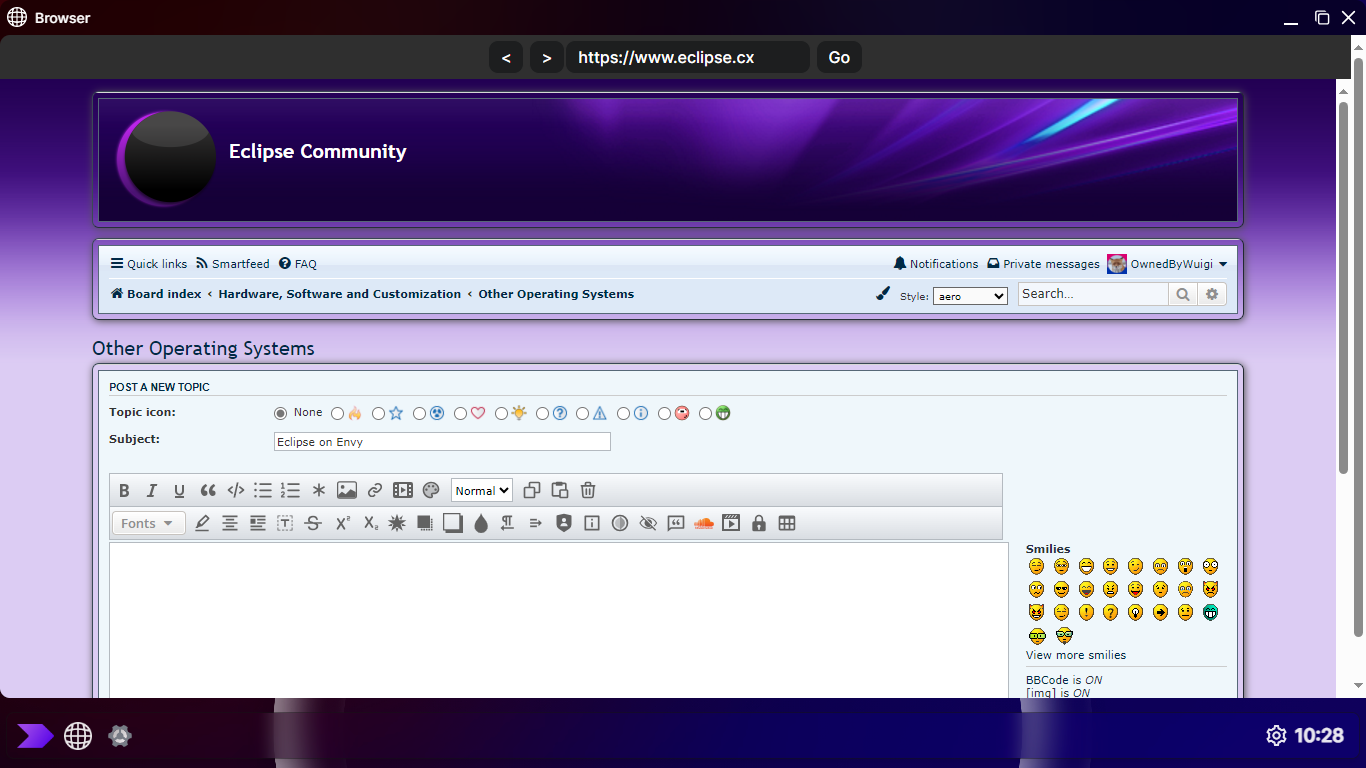Screen dimensions: 1366x768
Task: Insert an image with the image icon
Action: point(347,490)
